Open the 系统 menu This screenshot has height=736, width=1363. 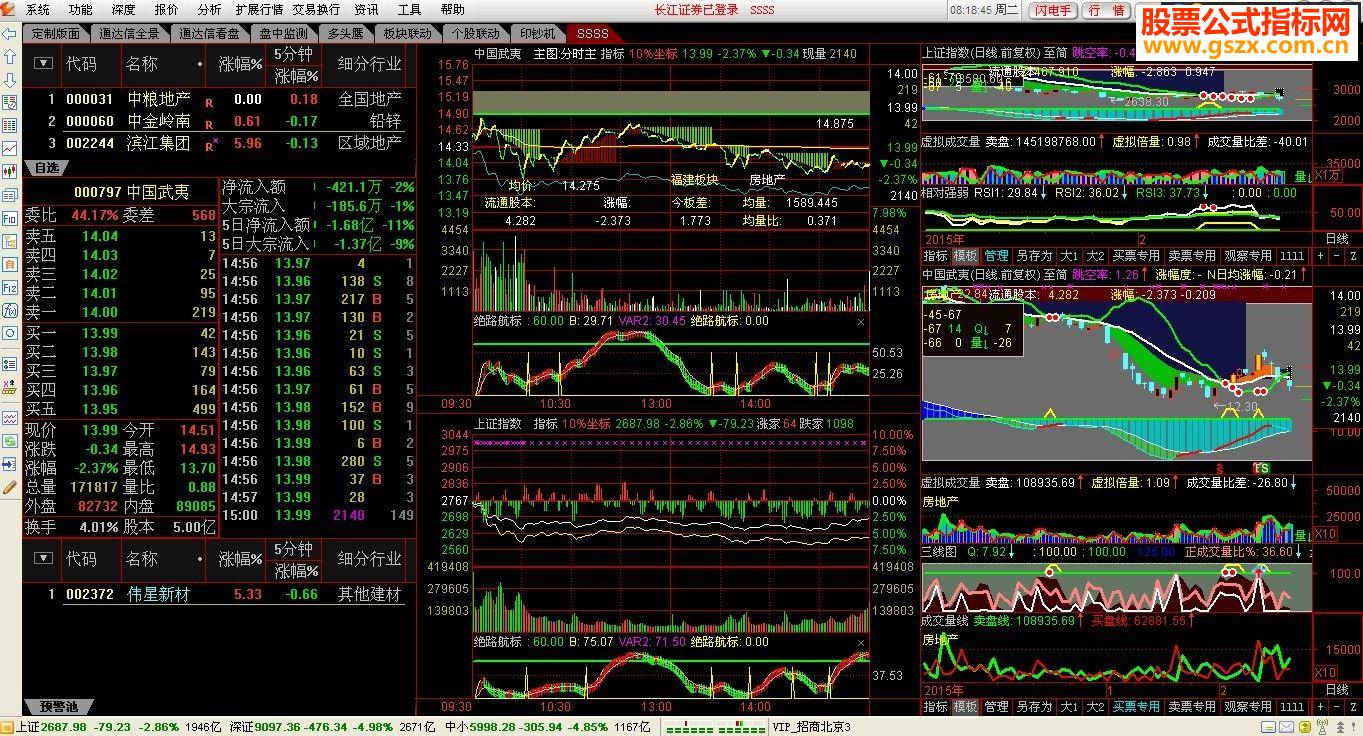38,9
